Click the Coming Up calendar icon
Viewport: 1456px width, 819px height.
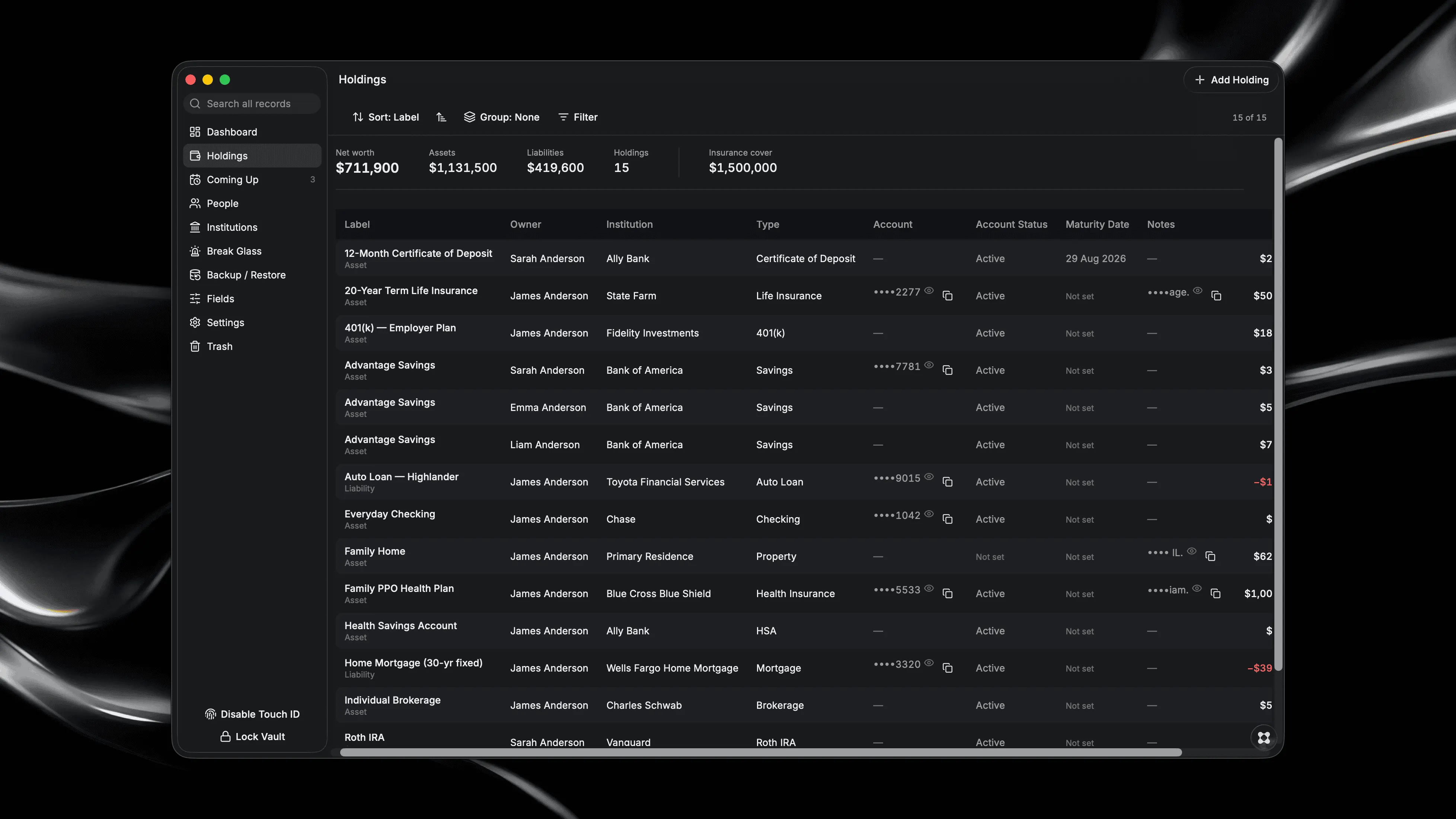(195, 180)
